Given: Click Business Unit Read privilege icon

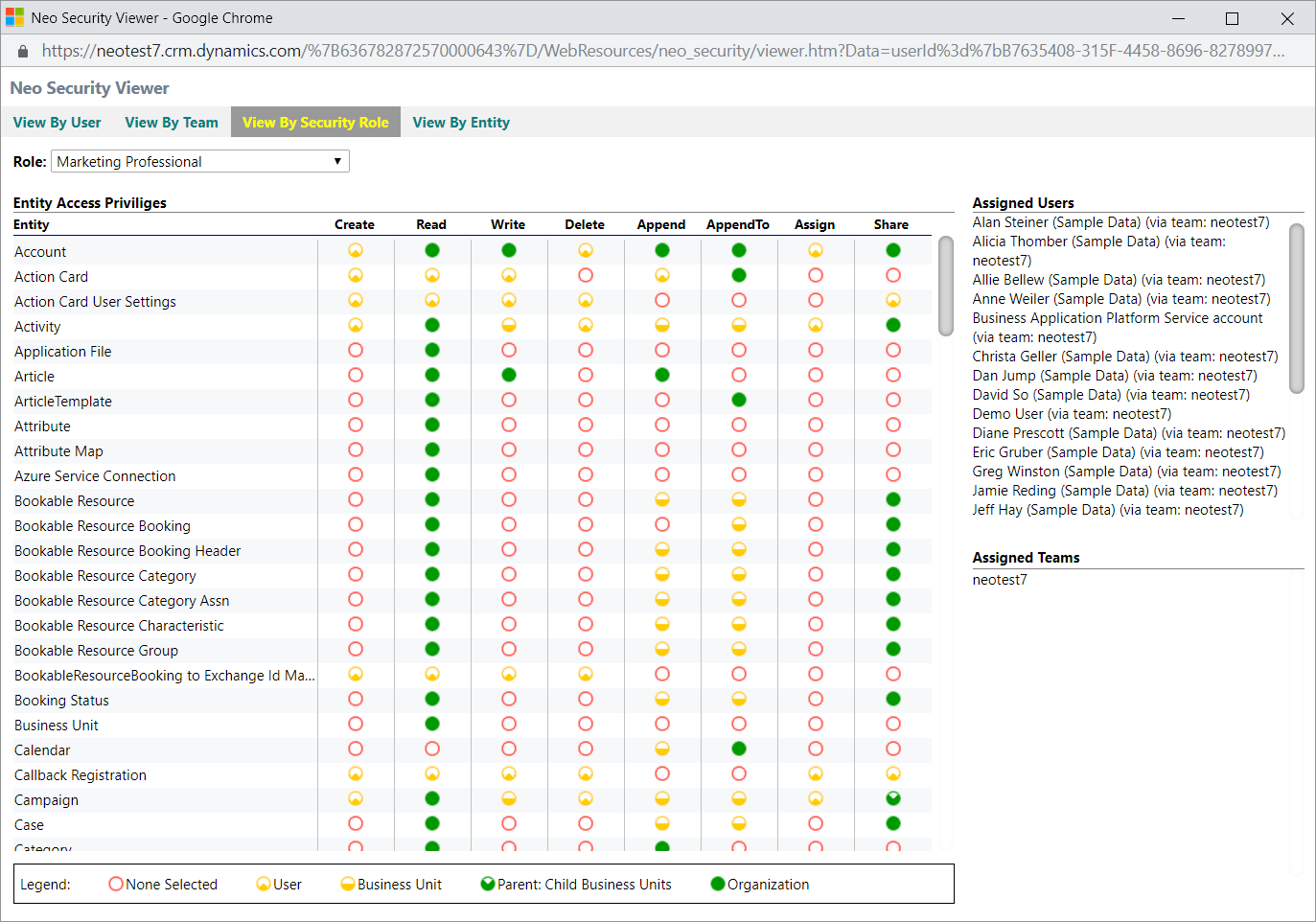Looking at the screenshot, I should coord(432,724).
